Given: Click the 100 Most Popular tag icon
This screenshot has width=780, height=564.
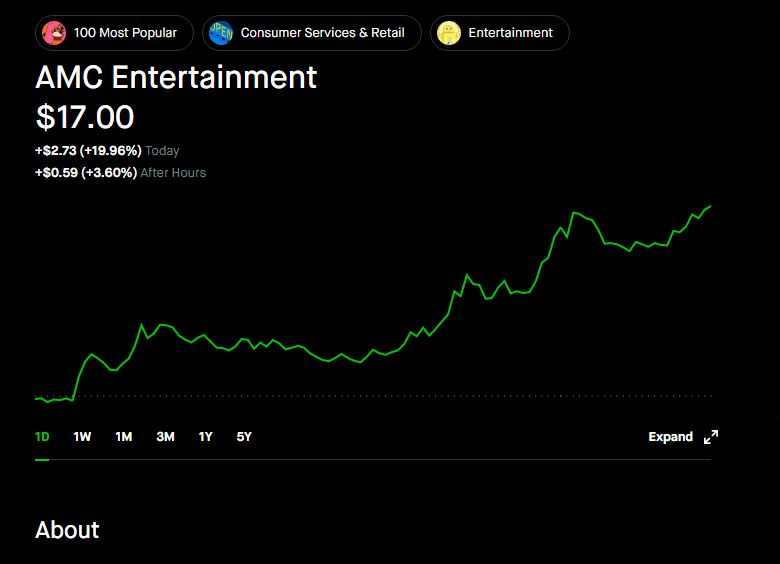Looking at the screenshot, I should [54, 33].
